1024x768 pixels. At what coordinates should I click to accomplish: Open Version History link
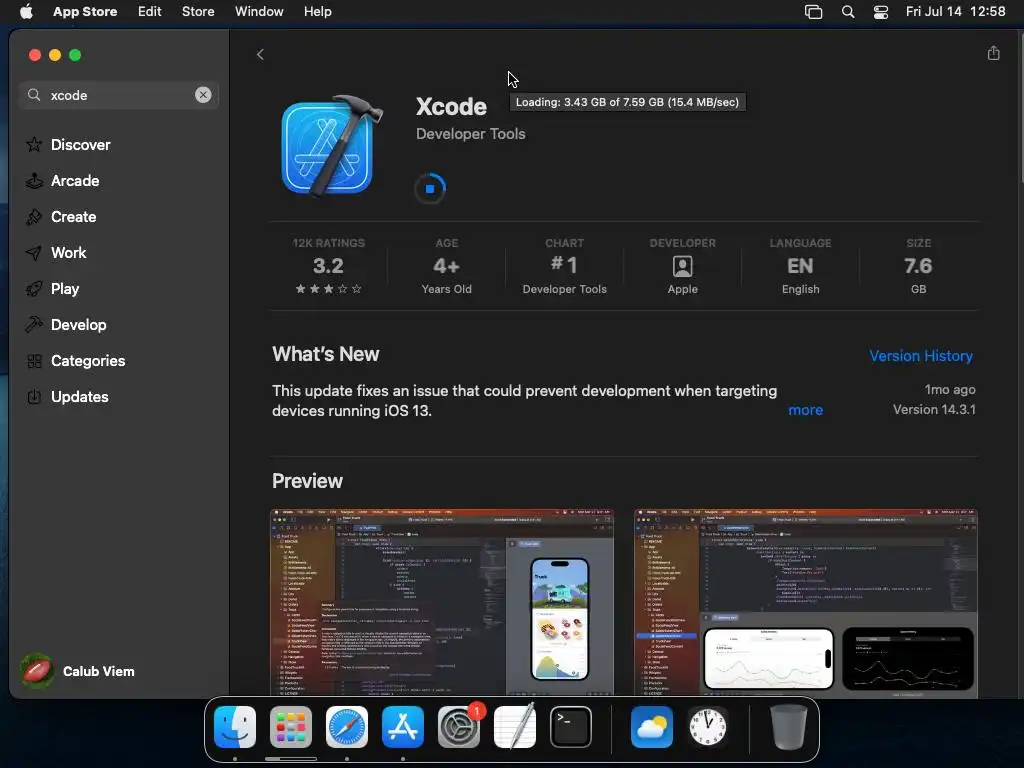coord(921,356)
